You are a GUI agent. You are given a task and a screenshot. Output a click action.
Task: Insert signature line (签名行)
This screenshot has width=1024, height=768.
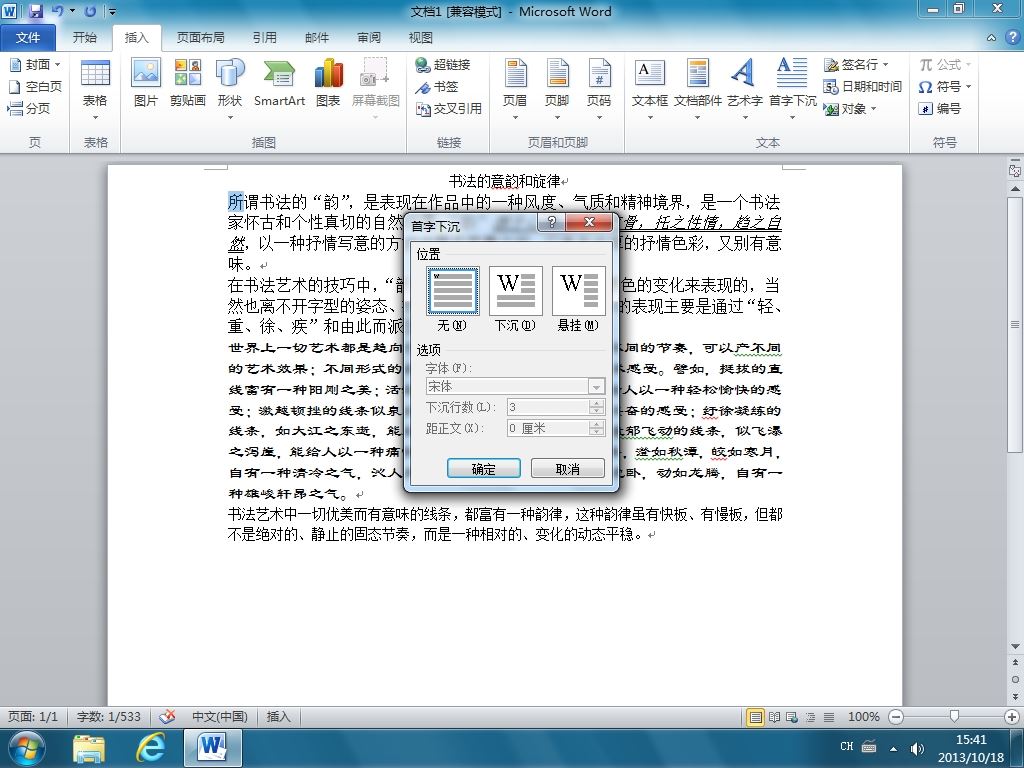coord(850,65)
